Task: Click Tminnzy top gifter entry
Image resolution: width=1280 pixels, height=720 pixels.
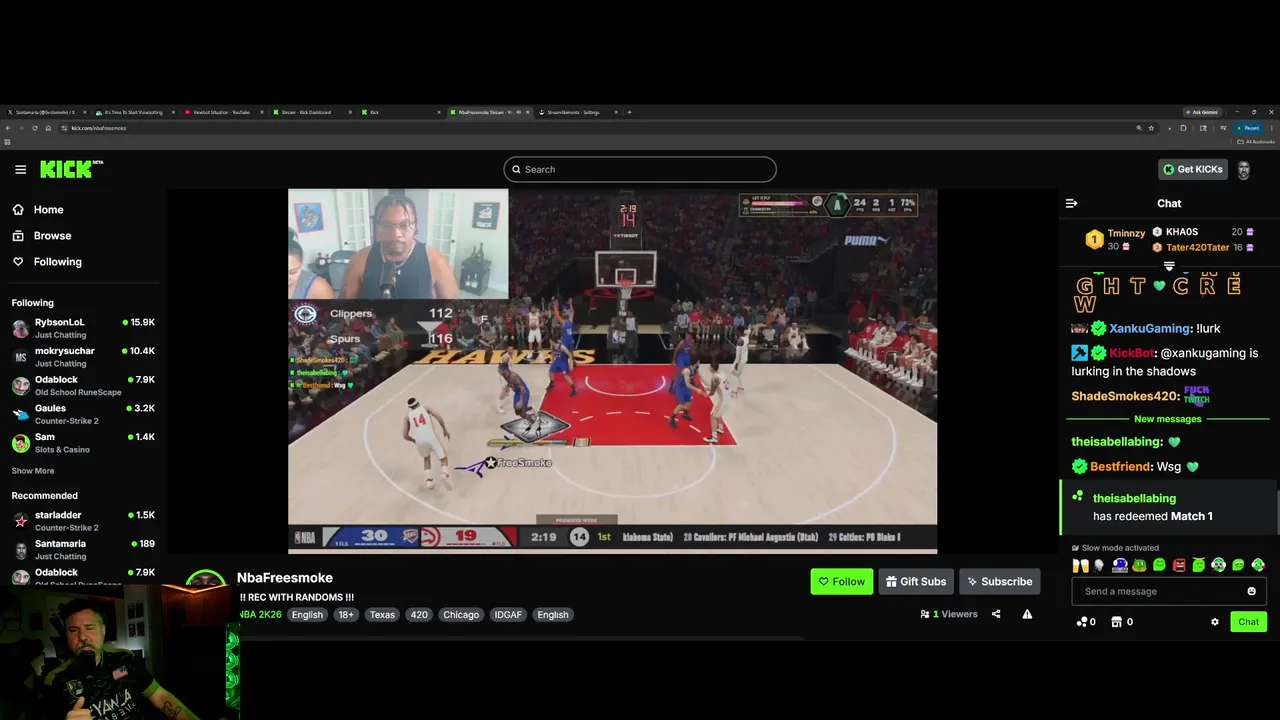Action: [x=1115, y=239]
